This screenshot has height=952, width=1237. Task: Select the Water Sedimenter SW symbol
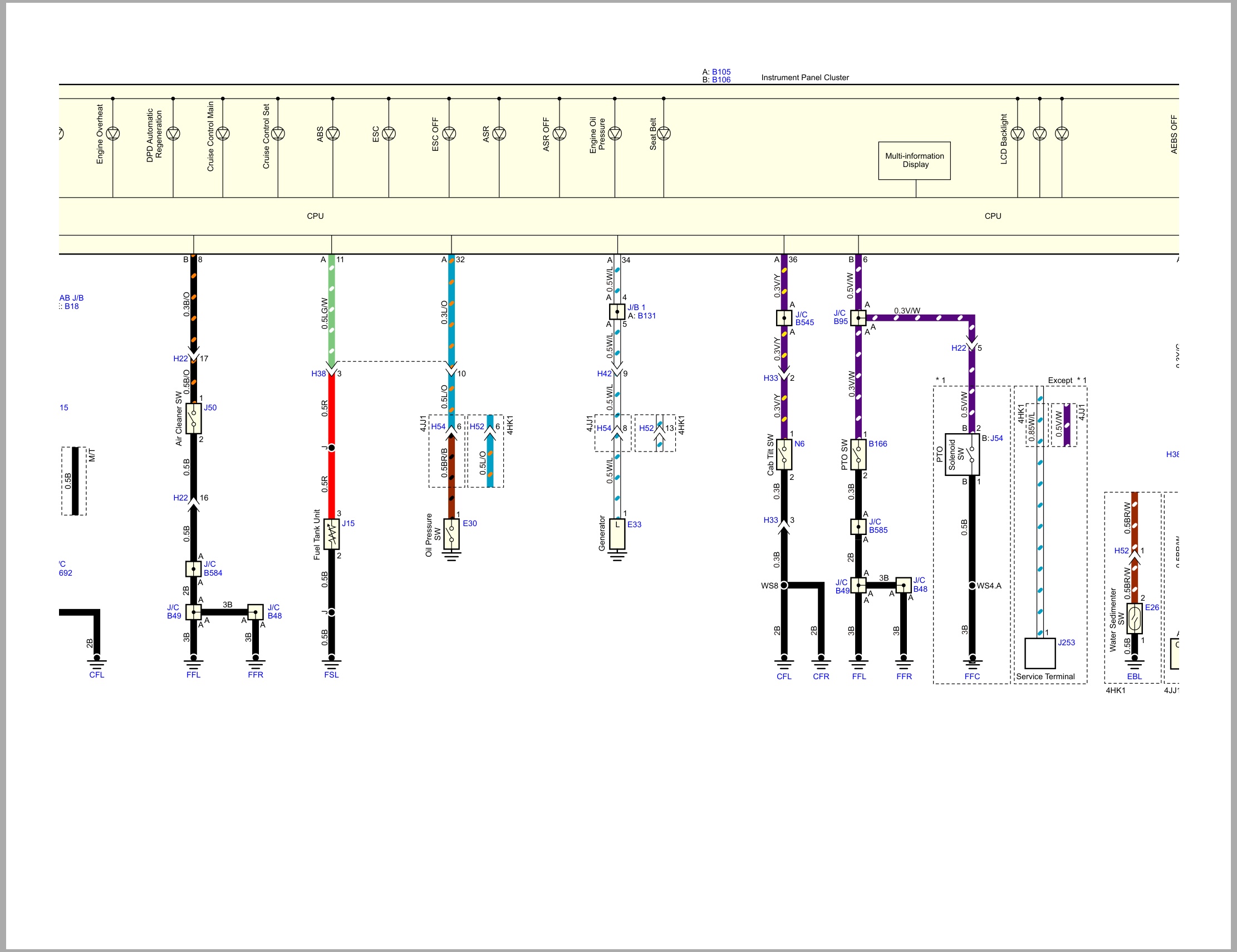pos(1135,619)
